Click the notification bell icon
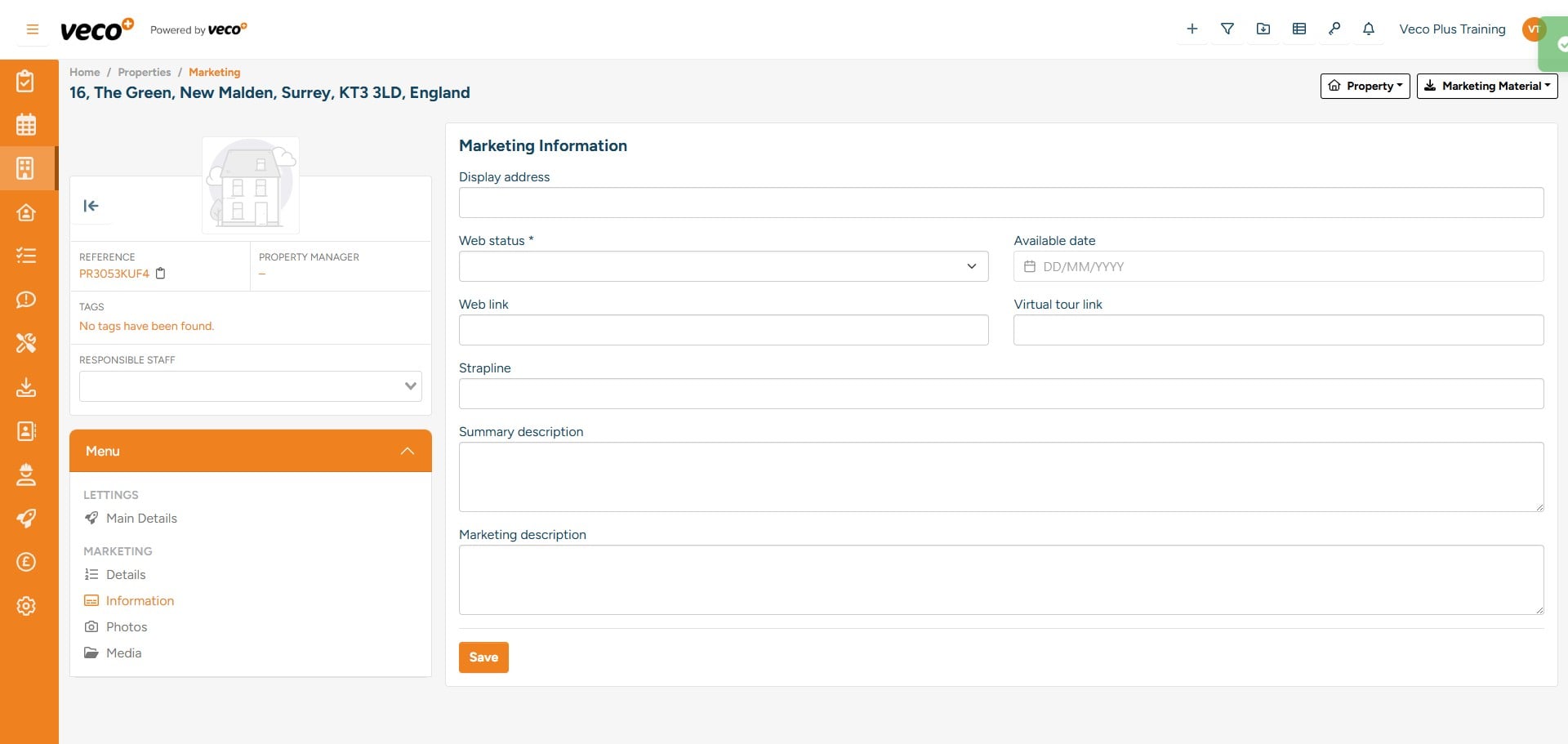 click(x=1368, y=29)
